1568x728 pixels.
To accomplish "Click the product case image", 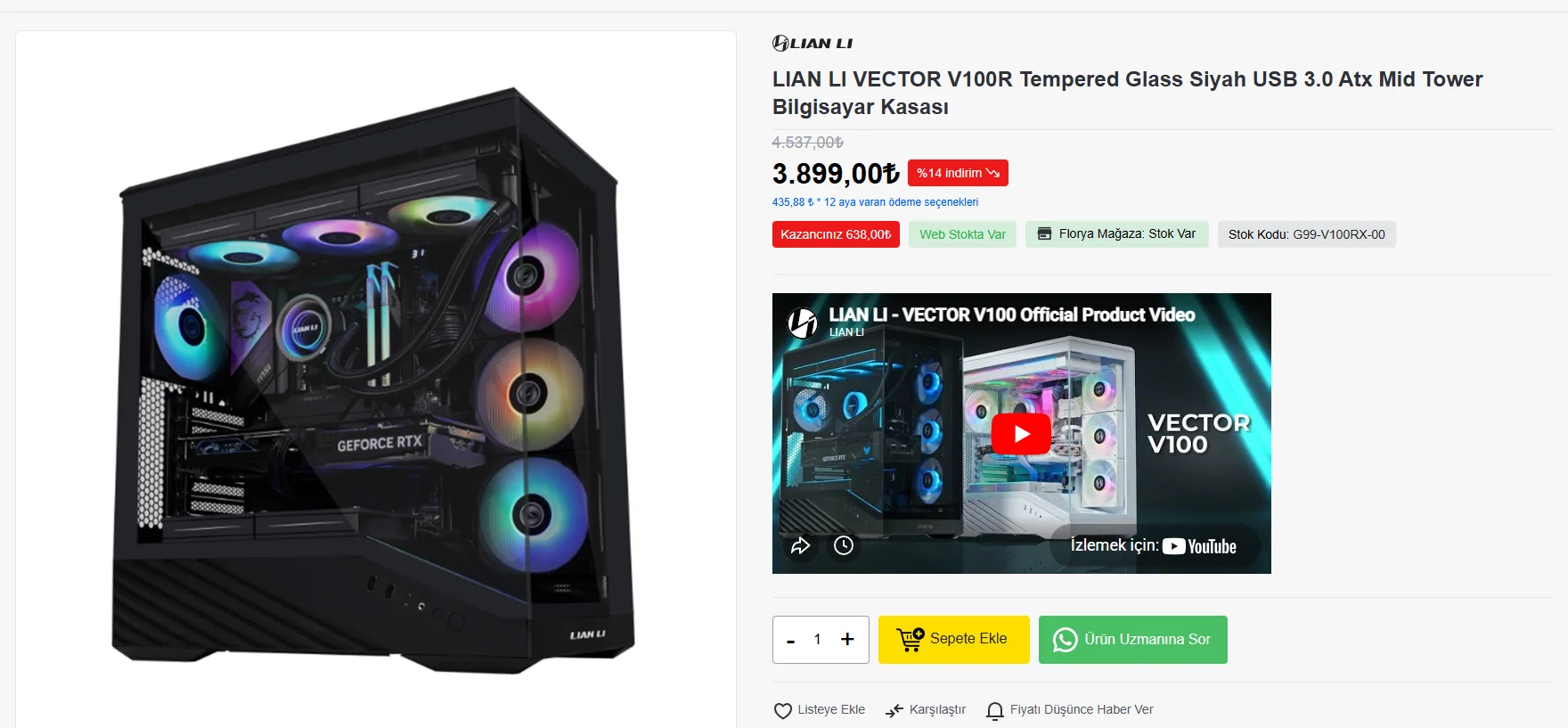I will [x=374, y=380].
